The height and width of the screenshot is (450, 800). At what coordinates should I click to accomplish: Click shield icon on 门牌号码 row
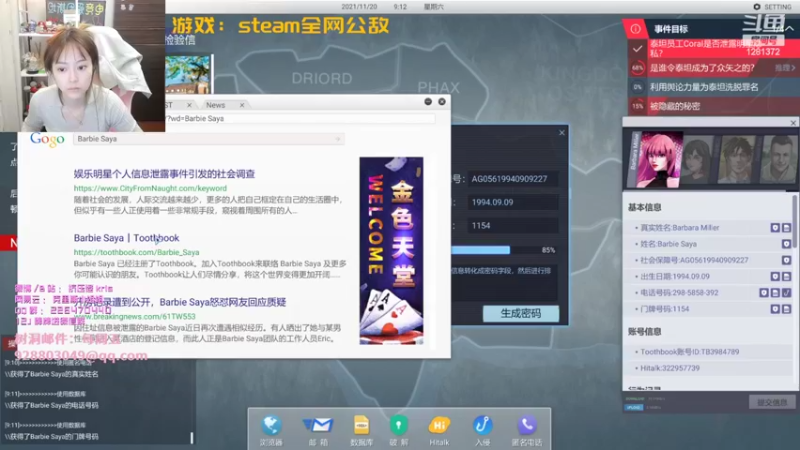[x=775, y=309]
